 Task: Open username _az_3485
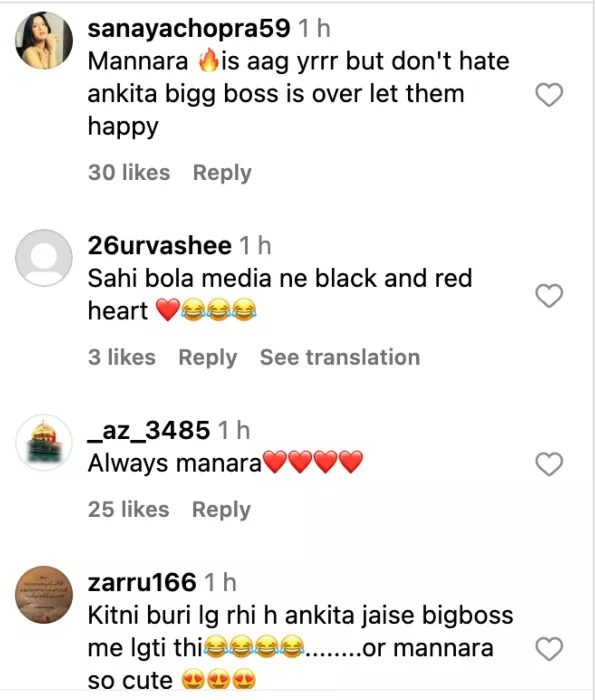(149, 430)
